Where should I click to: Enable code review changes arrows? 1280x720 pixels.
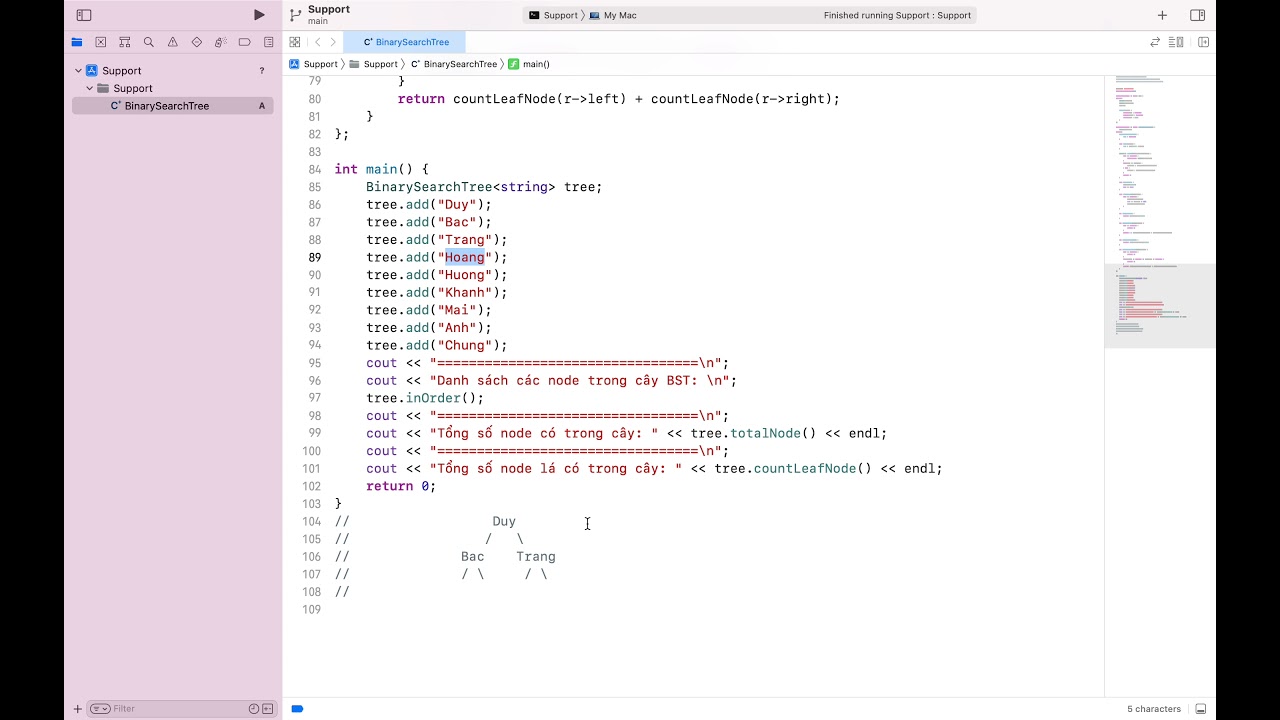pos(1155,42)
